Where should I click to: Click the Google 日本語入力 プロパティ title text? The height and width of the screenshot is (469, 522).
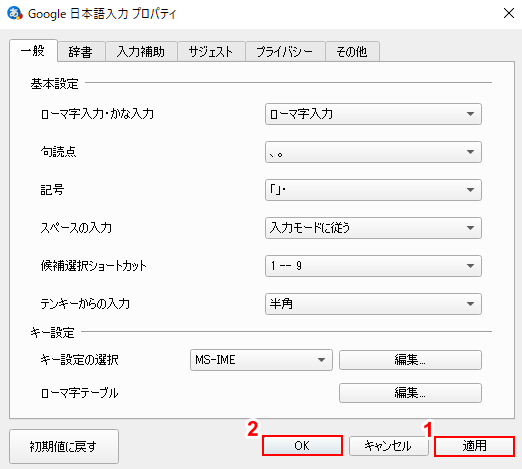pyautogui.click(x=102, y=14)
